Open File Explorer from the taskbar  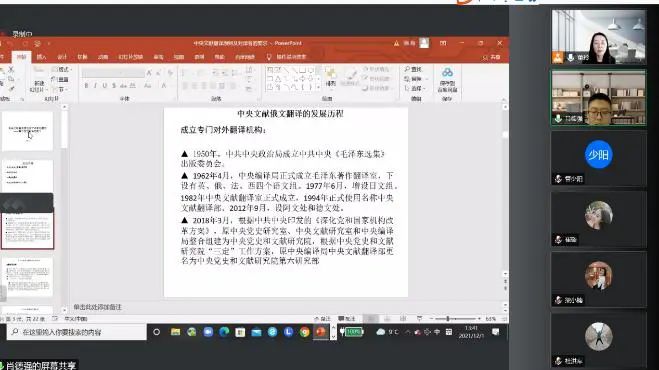tap(175, 332)
